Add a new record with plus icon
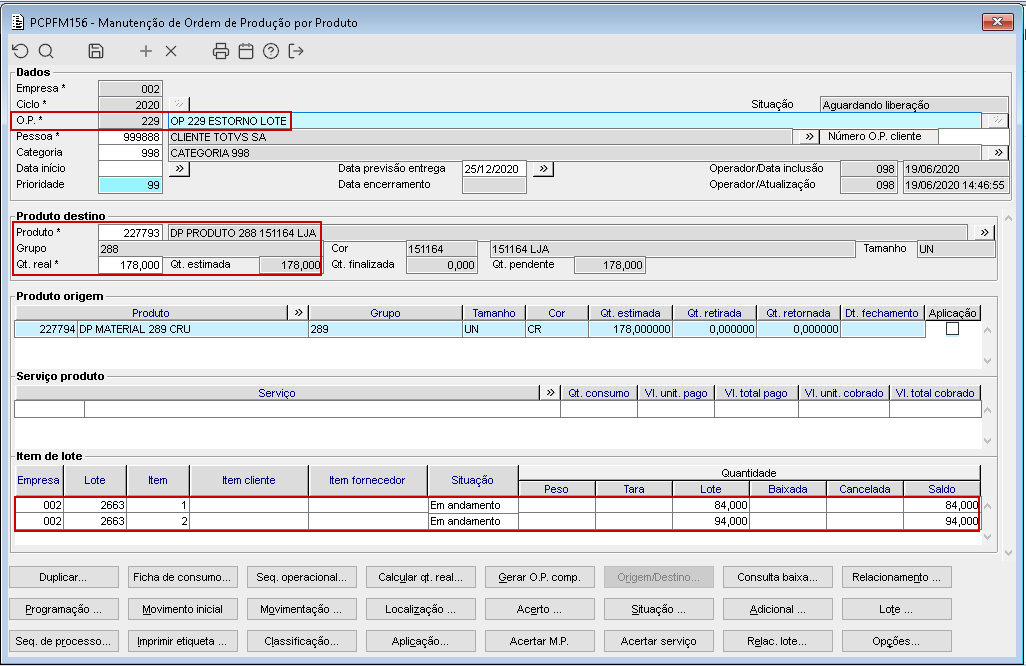This screenshot has width=1026, height=666. [x=146, y=51]
